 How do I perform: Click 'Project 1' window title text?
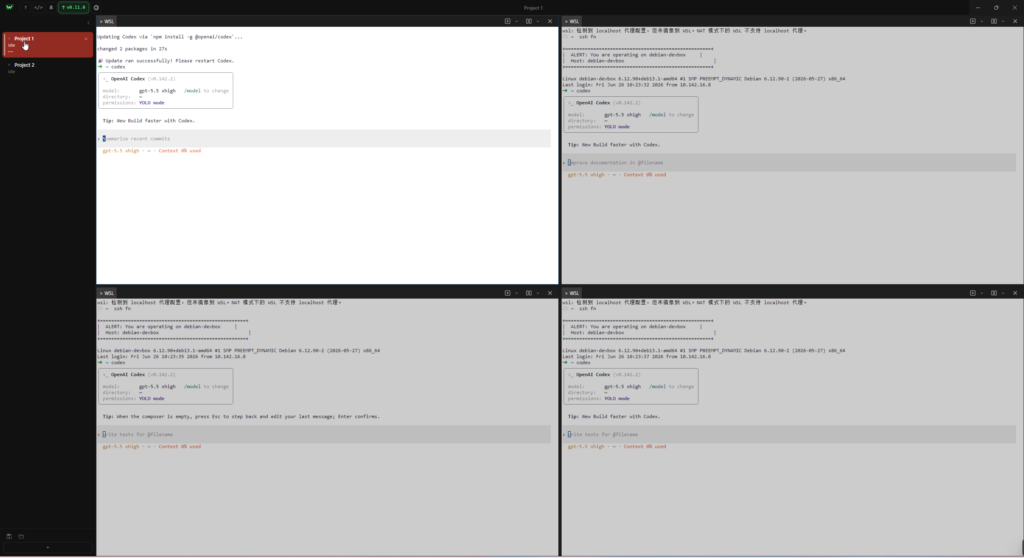click(x=533, y=8)
